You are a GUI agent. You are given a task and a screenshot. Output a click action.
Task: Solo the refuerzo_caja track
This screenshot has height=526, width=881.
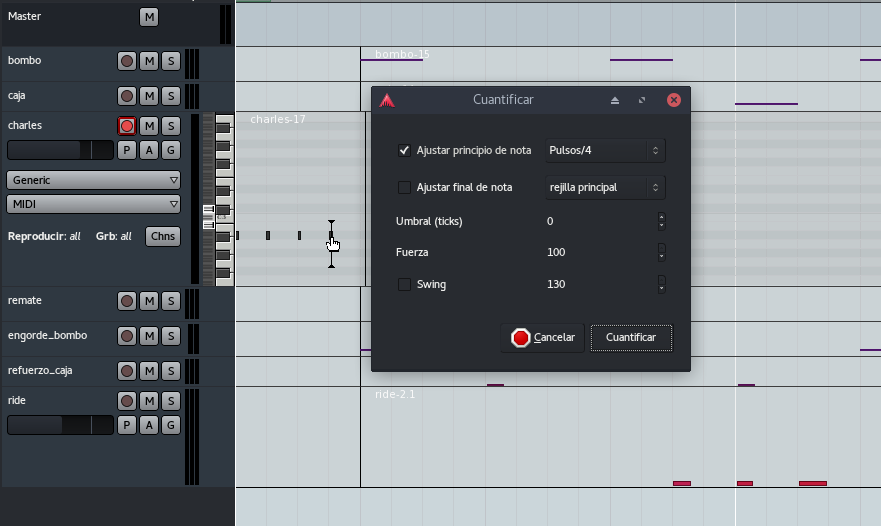pyautogui.click(x=171, y=371)
